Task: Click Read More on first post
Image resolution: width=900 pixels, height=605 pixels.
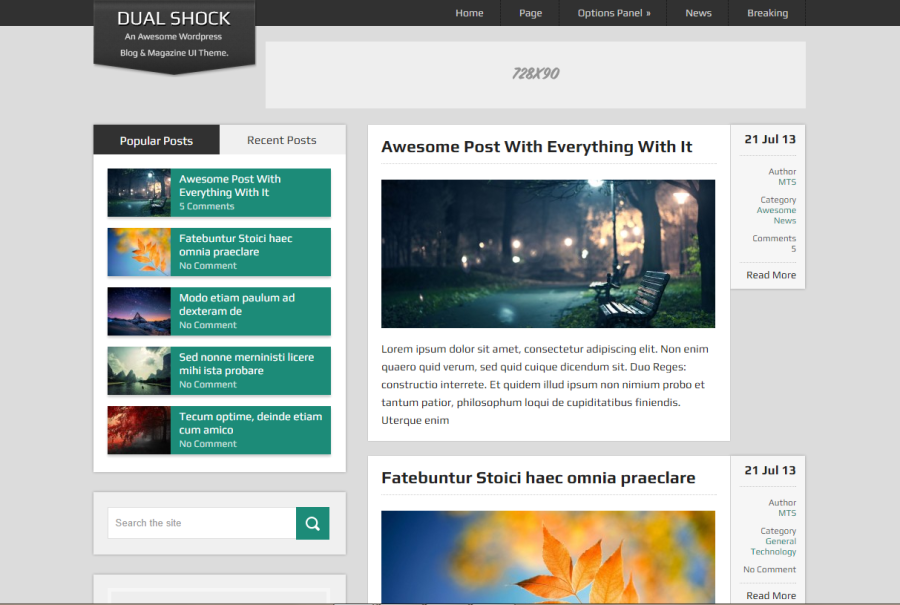Action: [771, 275]
